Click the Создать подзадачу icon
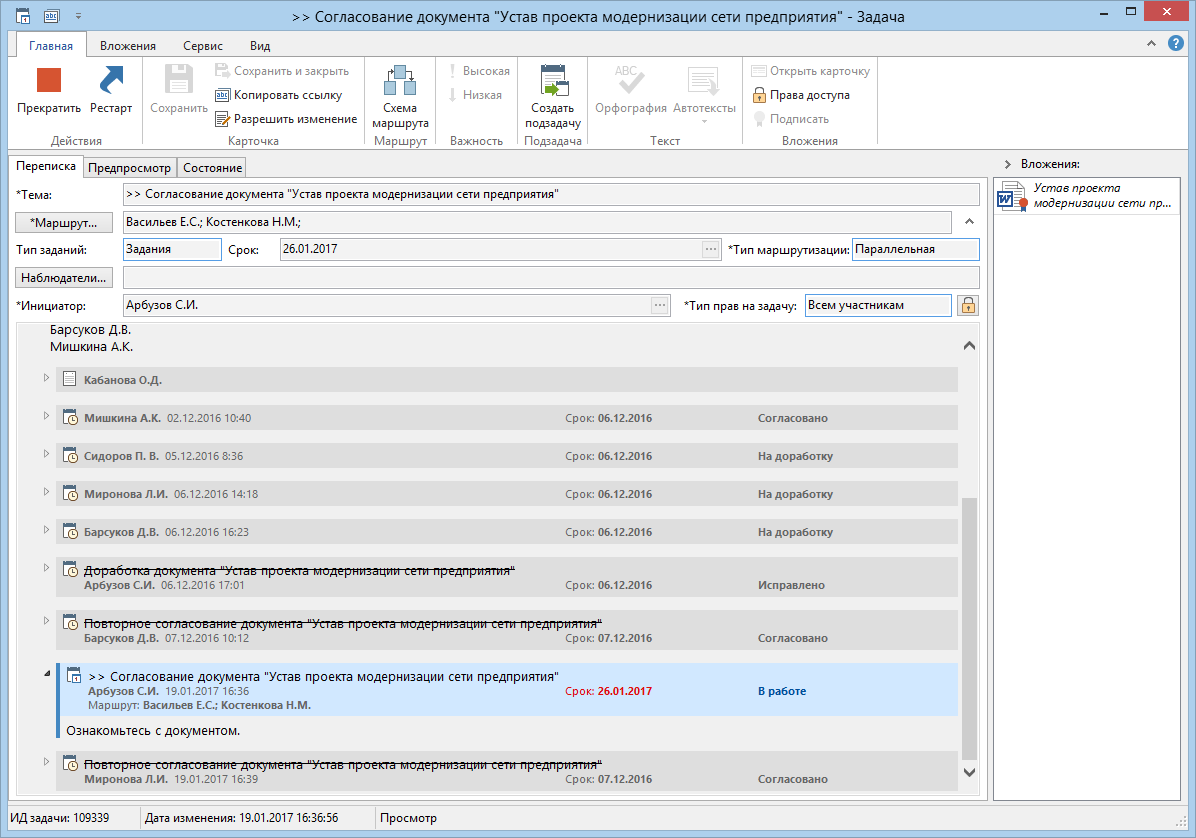The width and height of the screenshot is (1196, 838). coord(553,81)
